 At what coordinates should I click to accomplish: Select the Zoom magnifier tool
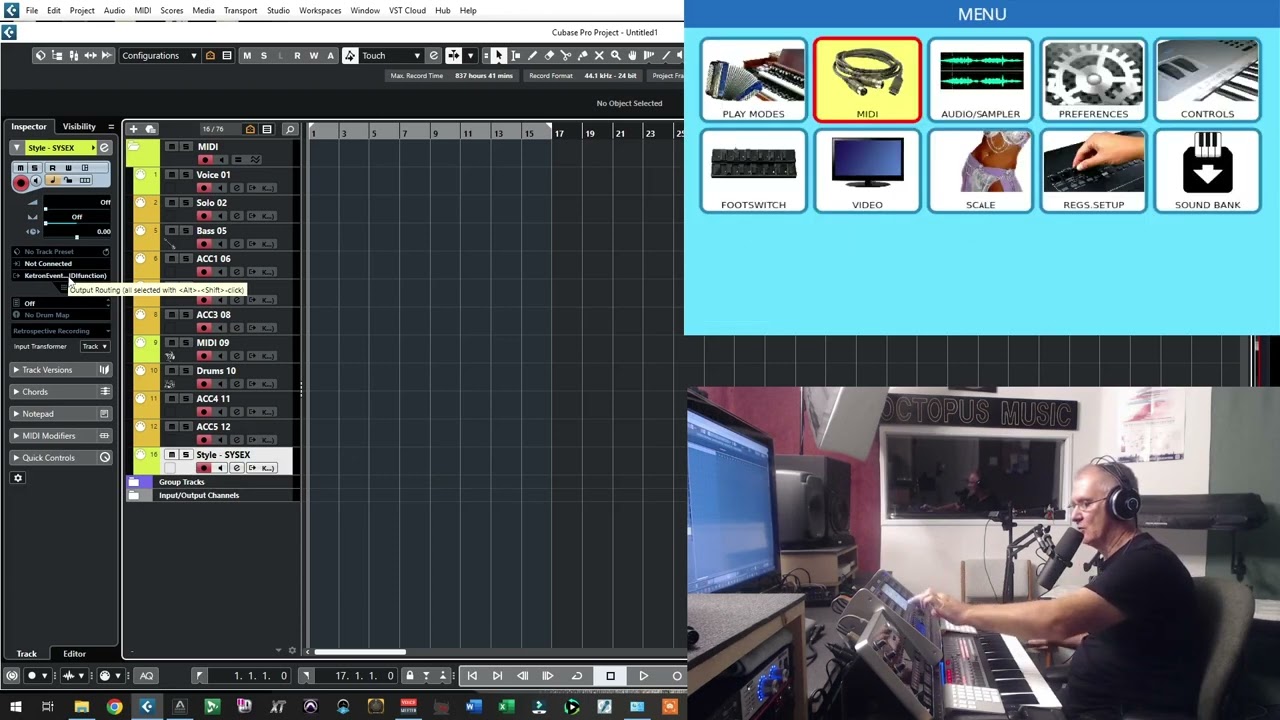(616, 55)
